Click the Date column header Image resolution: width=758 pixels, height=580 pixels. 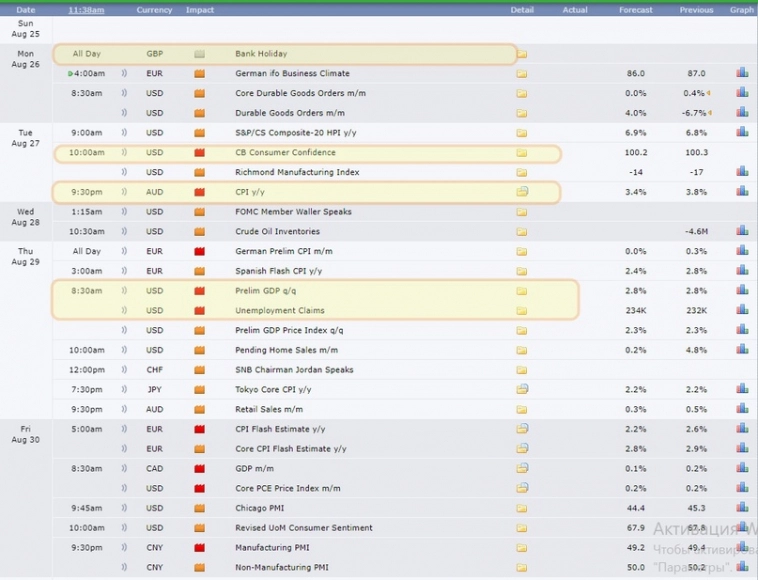click(26, 10)
